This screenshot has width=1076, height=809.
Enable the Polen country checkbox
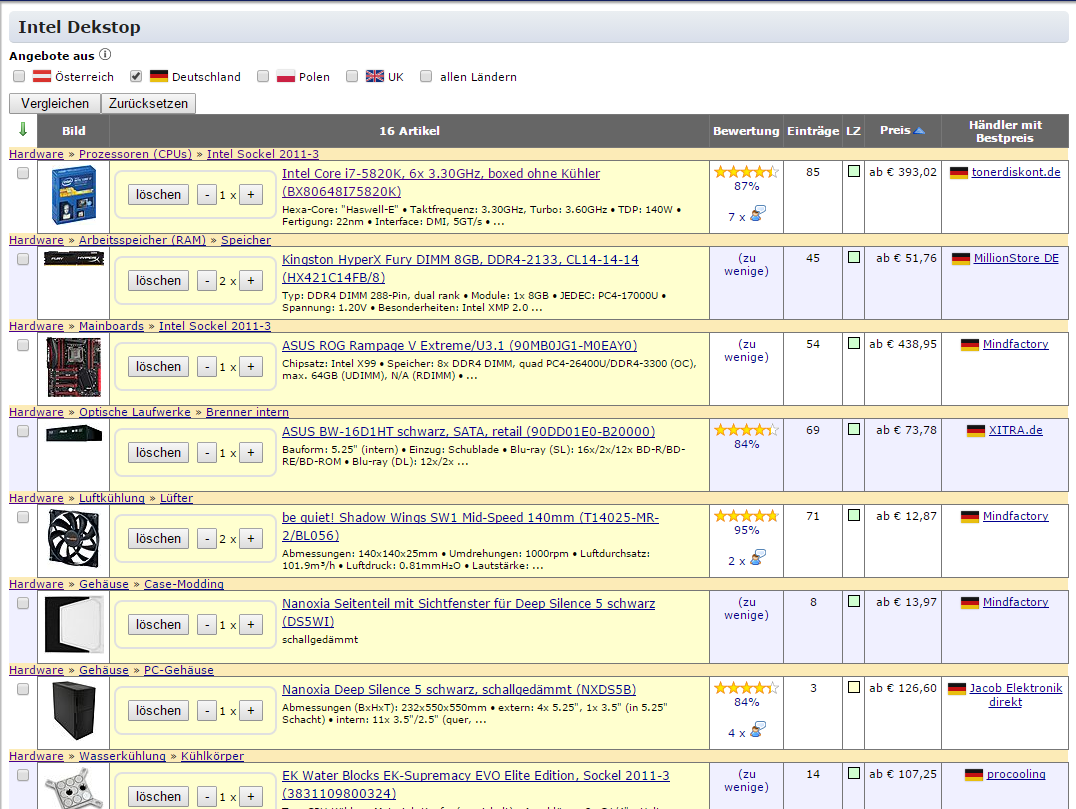263,76
